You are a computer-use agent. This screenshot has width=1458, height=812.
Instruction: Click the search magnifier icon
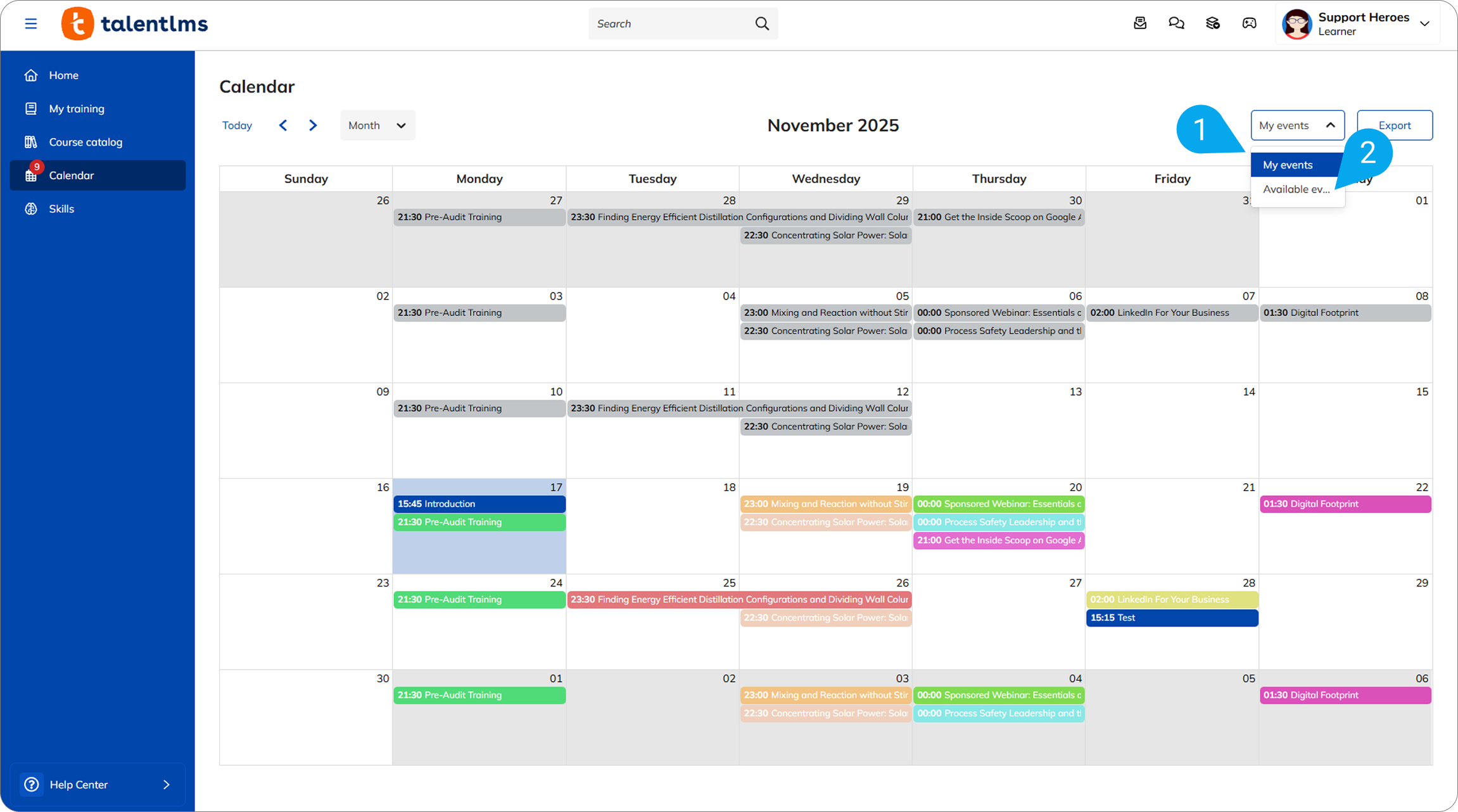pyautogui.click(x=762, y=24)
